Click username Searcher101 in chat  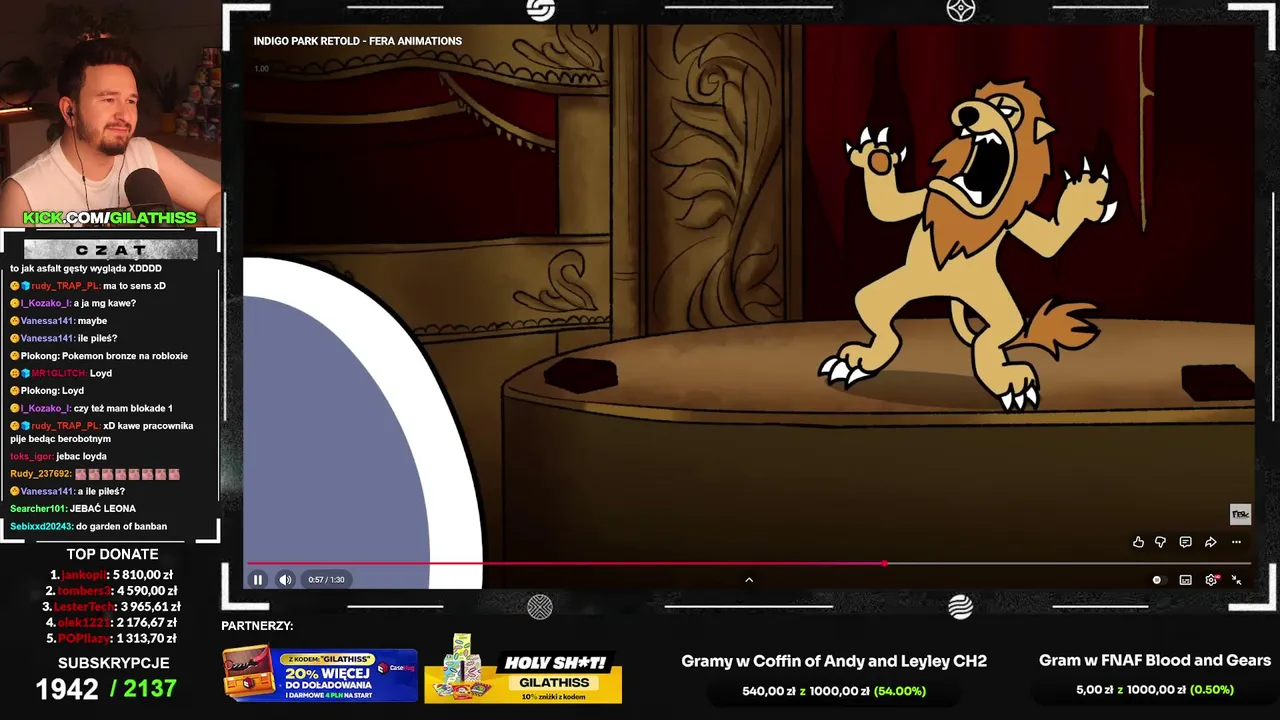pos(38,508)
